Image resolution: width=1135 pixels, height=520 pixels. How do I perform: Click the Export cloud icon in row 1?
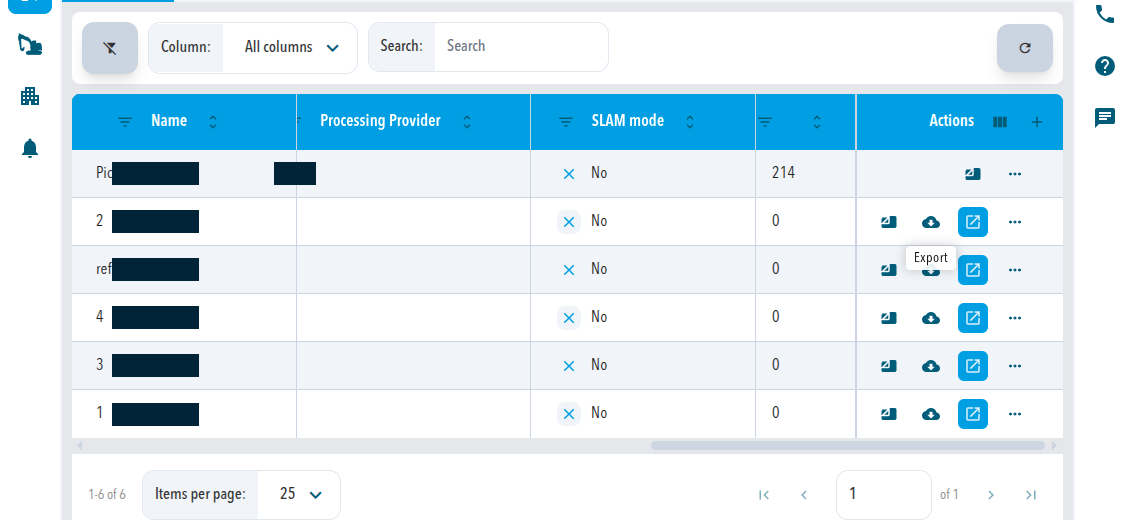click(x=931, y=414)
